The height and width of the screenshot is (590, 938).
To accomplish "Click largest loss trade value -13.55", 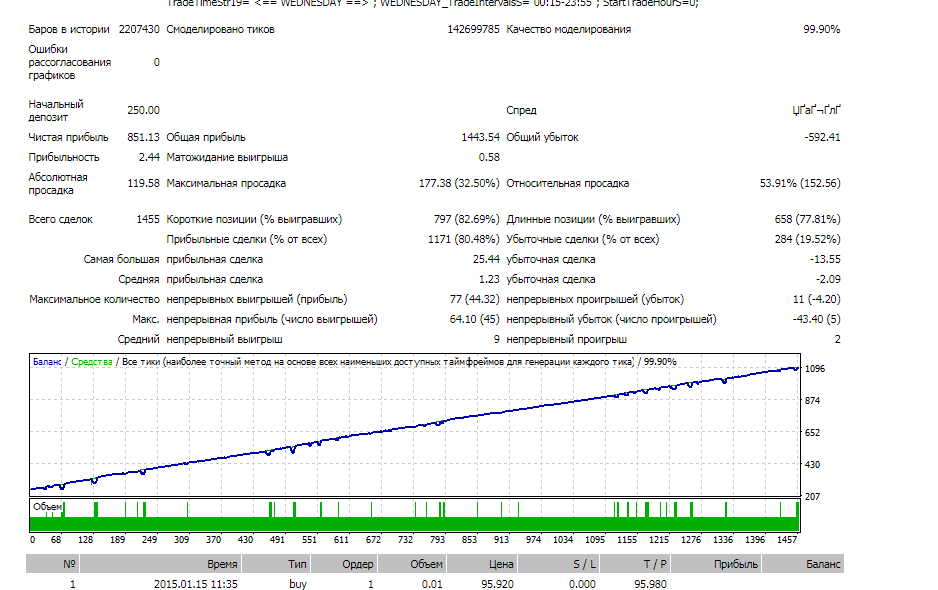I will click(825, 259).
